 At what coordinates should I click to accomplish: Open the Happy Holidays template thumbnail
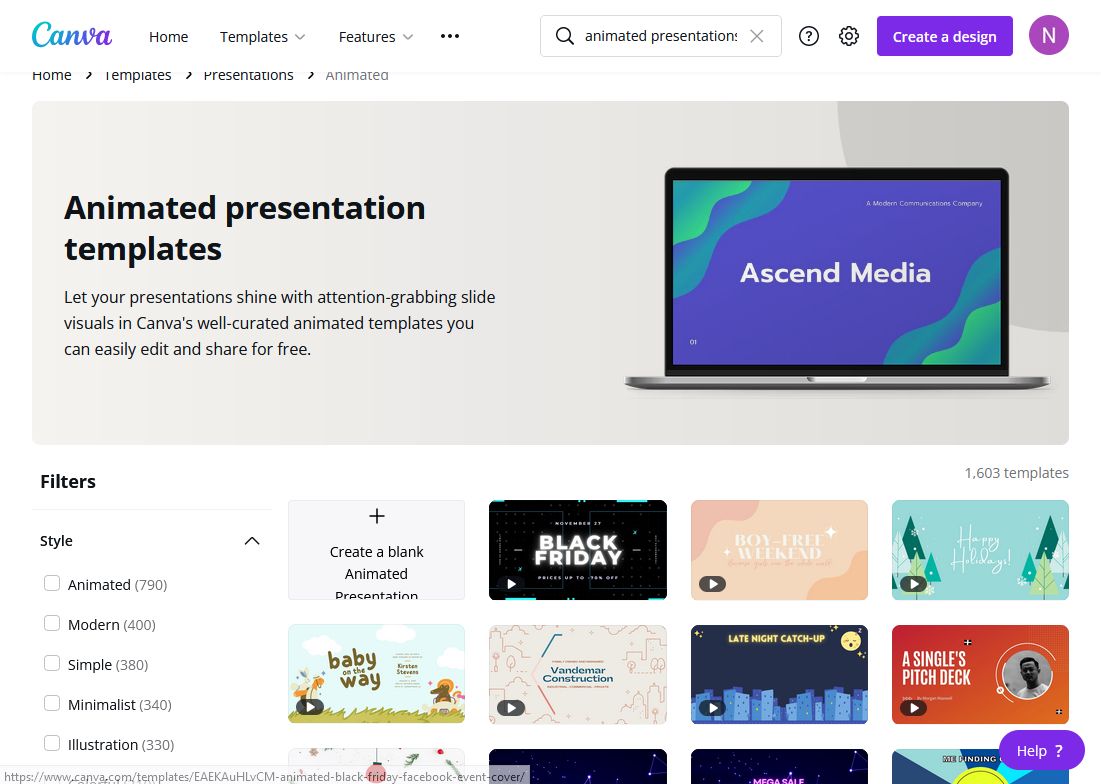pos(980,549)
